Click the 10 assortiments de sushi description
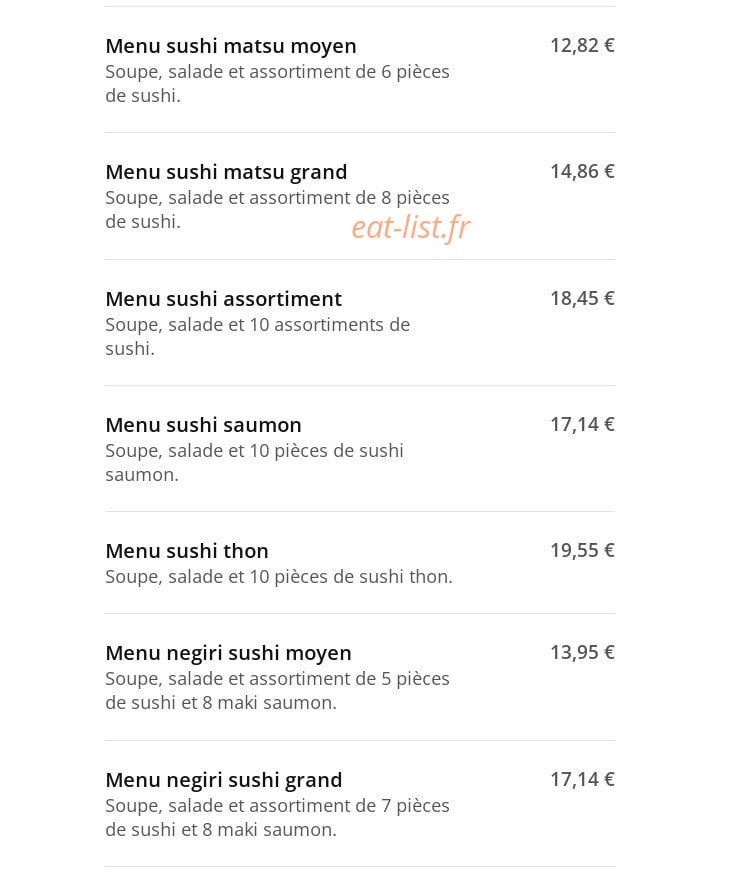 257,336
